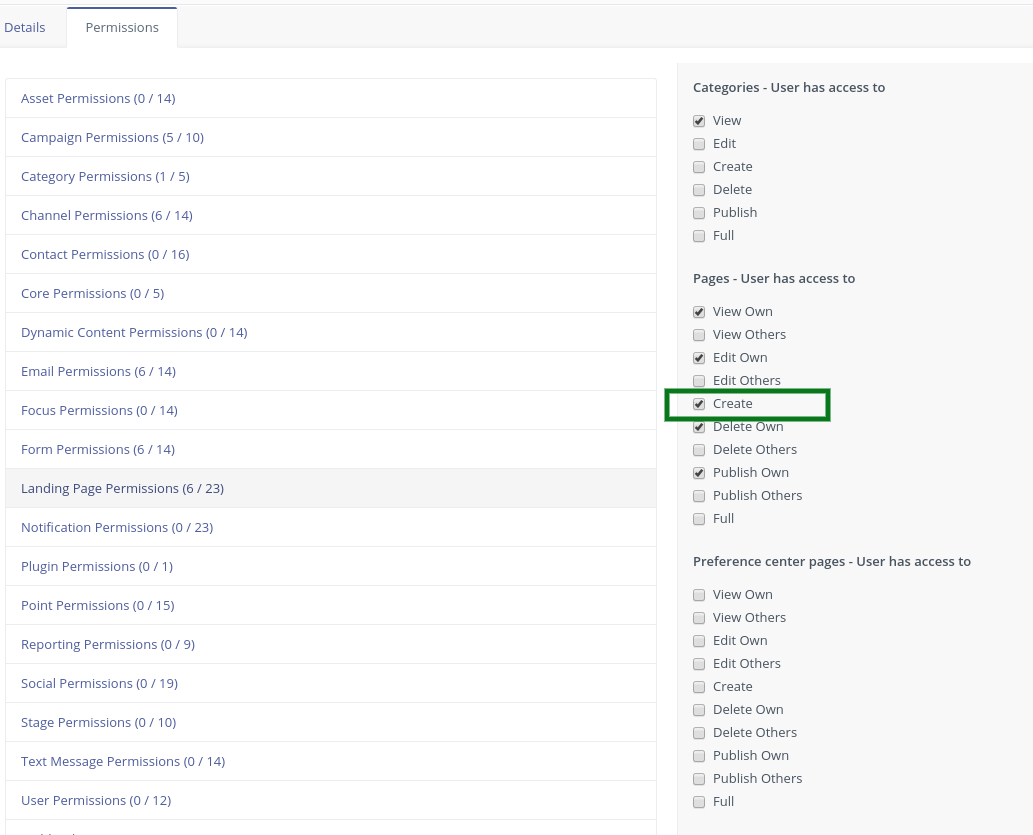Screen dimensions: 1033x835
Task: Enable Create permission under Categories
Action: coord(699,167)
